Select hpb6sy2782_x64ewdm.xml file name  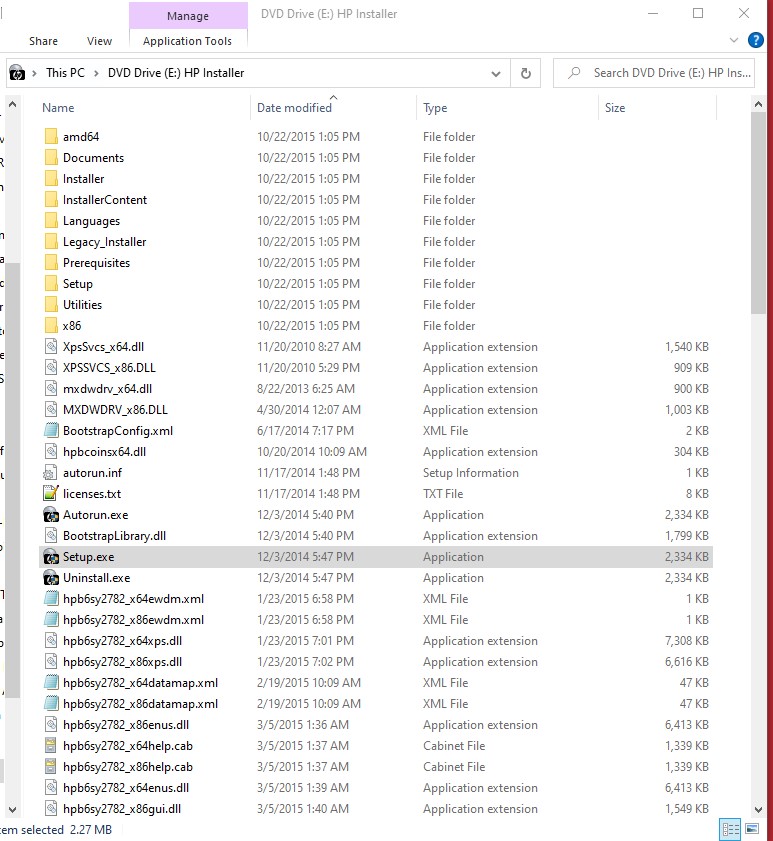tap(133, 599)
